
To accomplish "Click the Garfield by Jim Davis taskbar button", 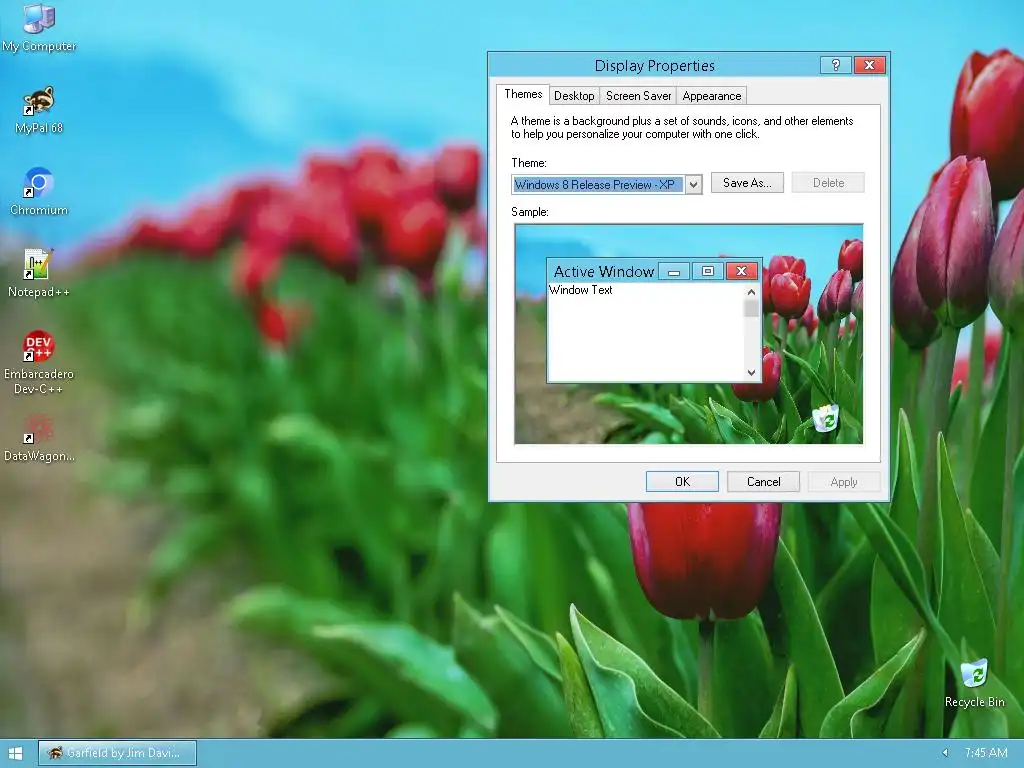I will pos(117,753).
